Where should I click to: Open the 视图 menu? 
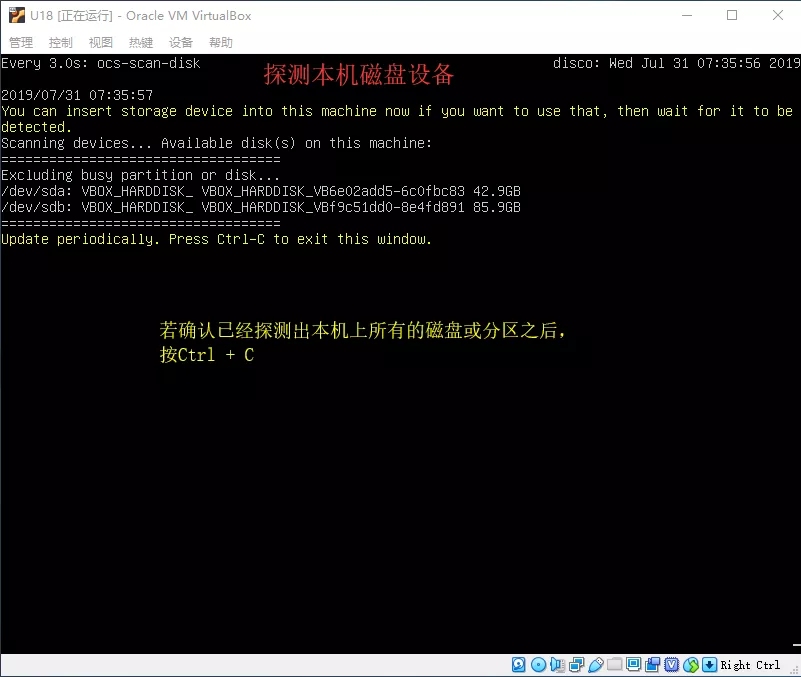[x=101, y=43]
